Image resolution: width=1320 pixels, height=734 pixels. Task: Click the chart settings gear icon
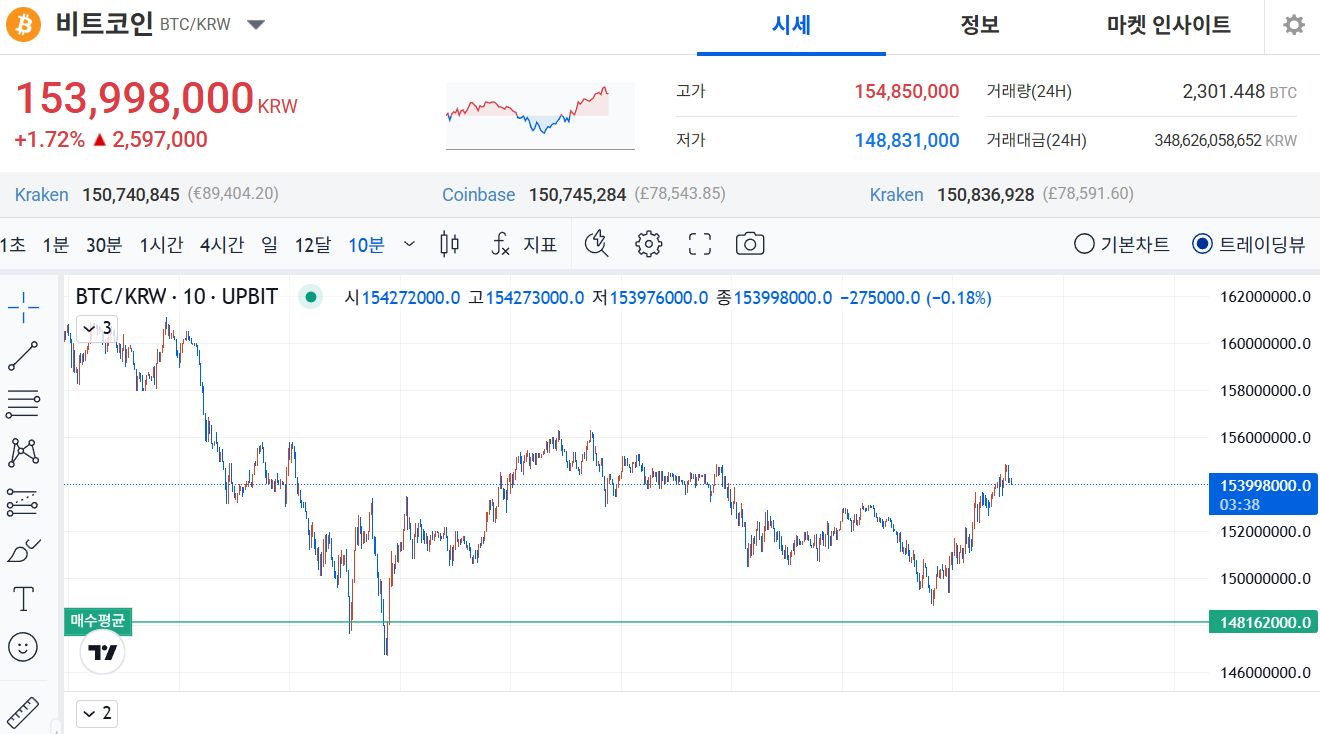pyautogui.click(x=649, y=244)
